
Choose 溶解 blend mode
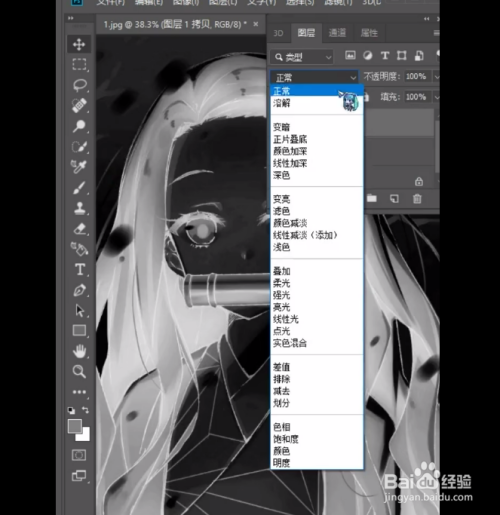(x=317, y=103)
